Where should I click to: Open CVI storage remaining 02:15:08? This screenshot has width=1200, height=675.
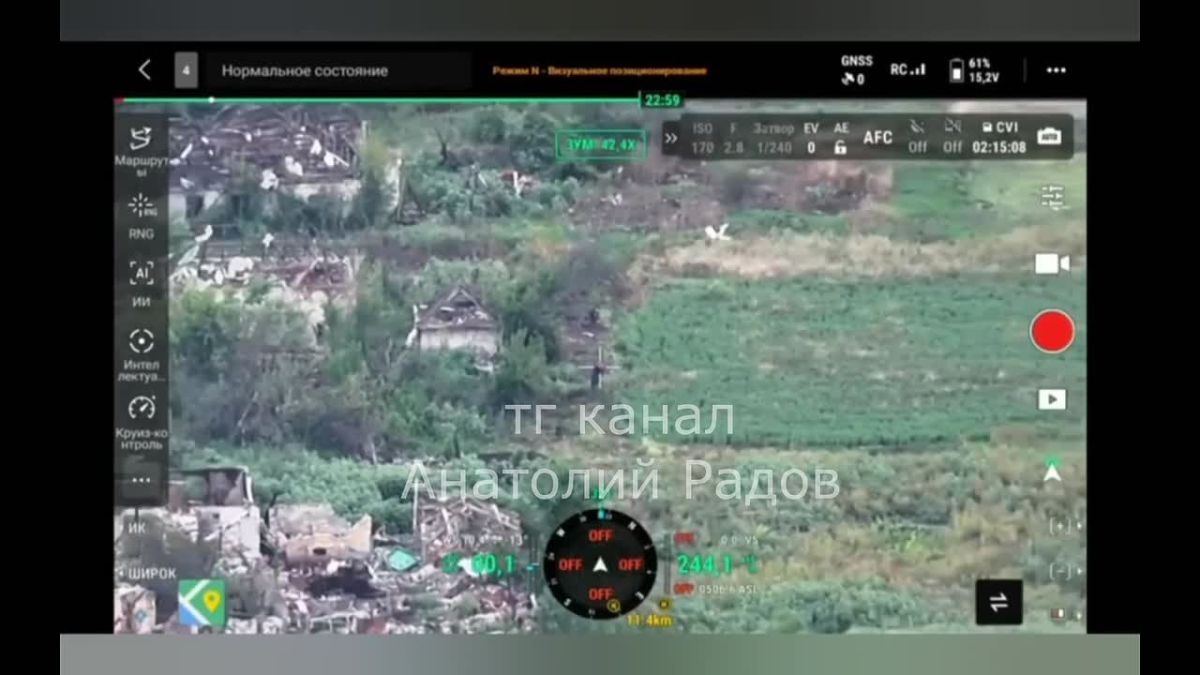[999, 138]
